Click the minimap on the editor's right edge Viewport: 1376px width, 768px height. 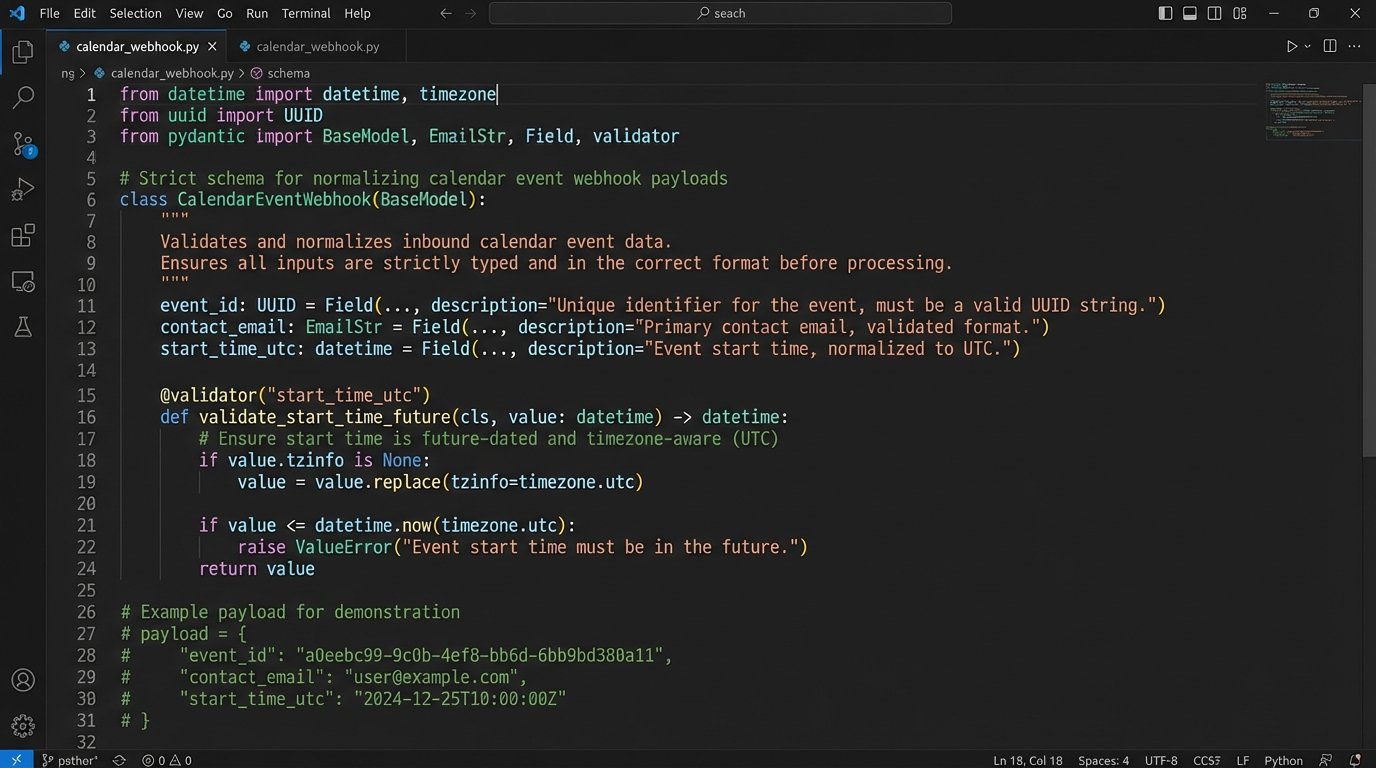[1310, 110]
